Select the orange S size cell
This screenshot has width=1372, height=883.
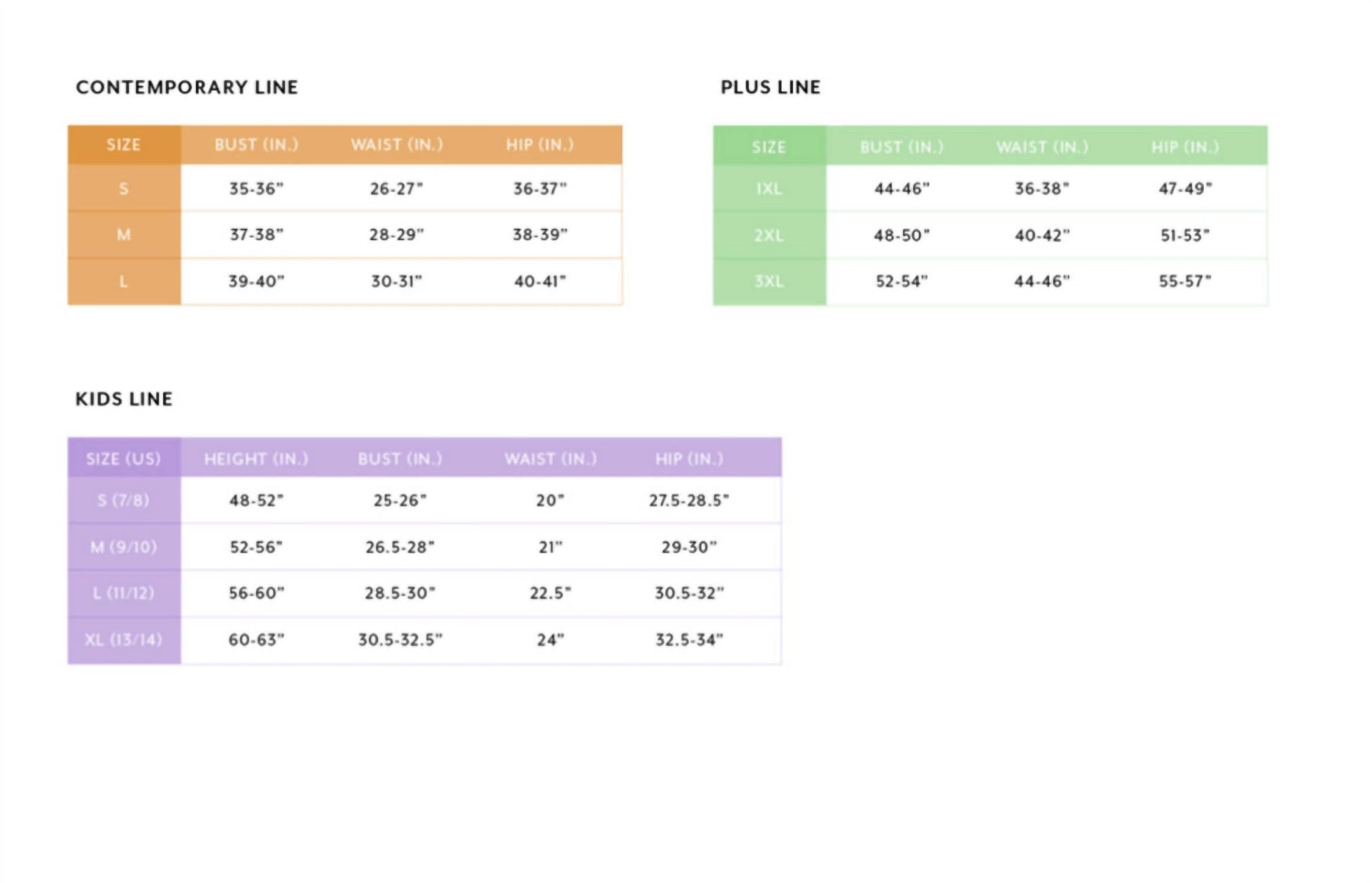124,188
